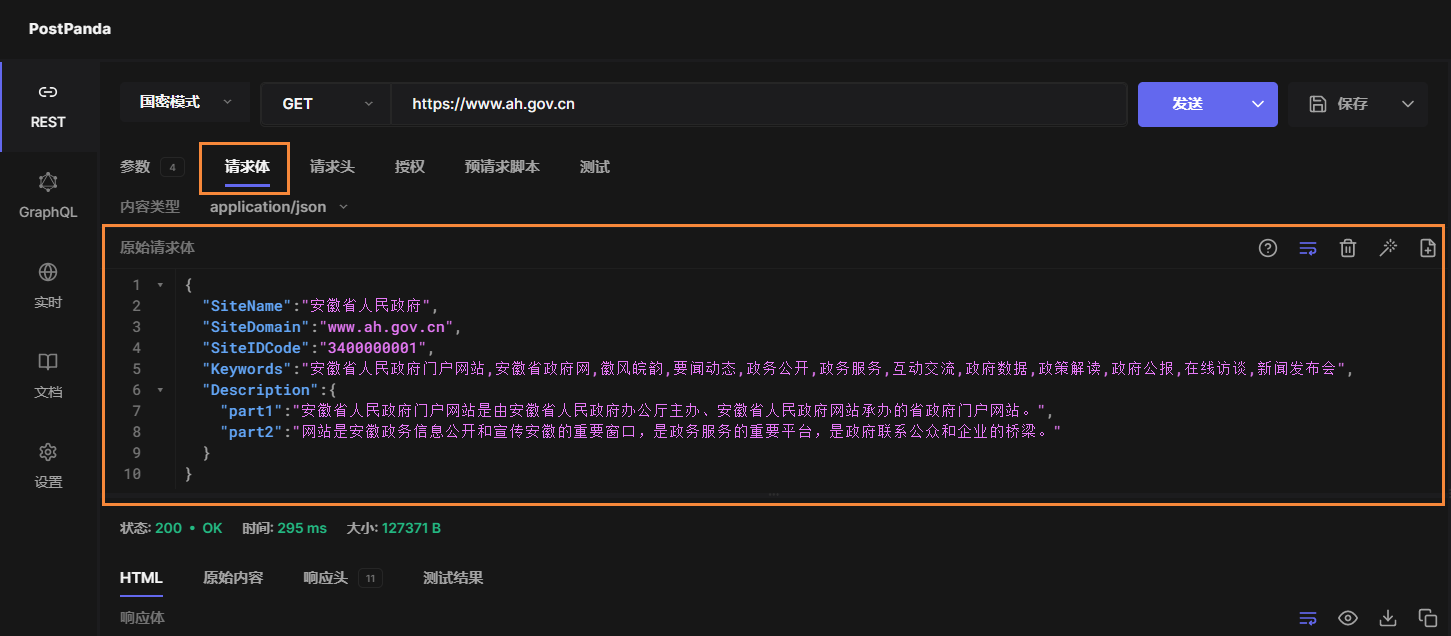Beautify request body with magic wand icon

[x=1388, y=247]
